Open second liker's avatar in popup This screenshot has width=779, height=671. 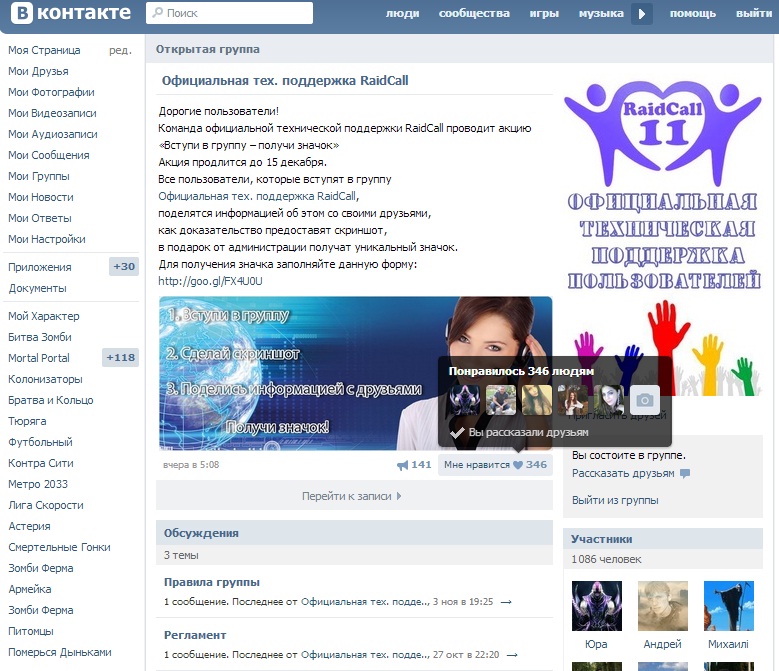501,400
